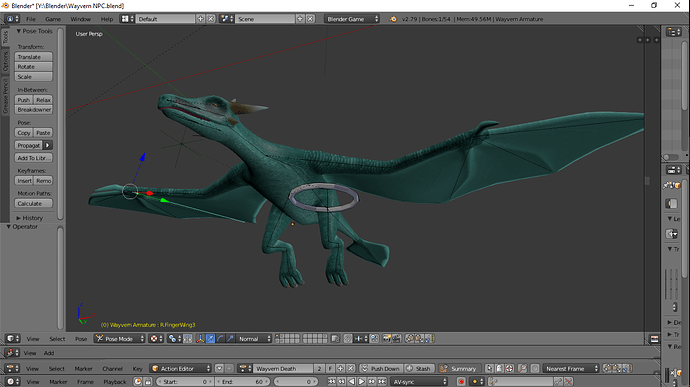Enable the scale manipulator icon
This screenshot has width=690, height=387.
click(230, 339)
